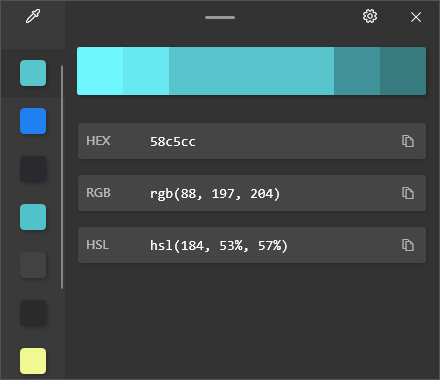The image size is (440, 380).
Task: Click the HEX value text field
Action: coord(252,141)
